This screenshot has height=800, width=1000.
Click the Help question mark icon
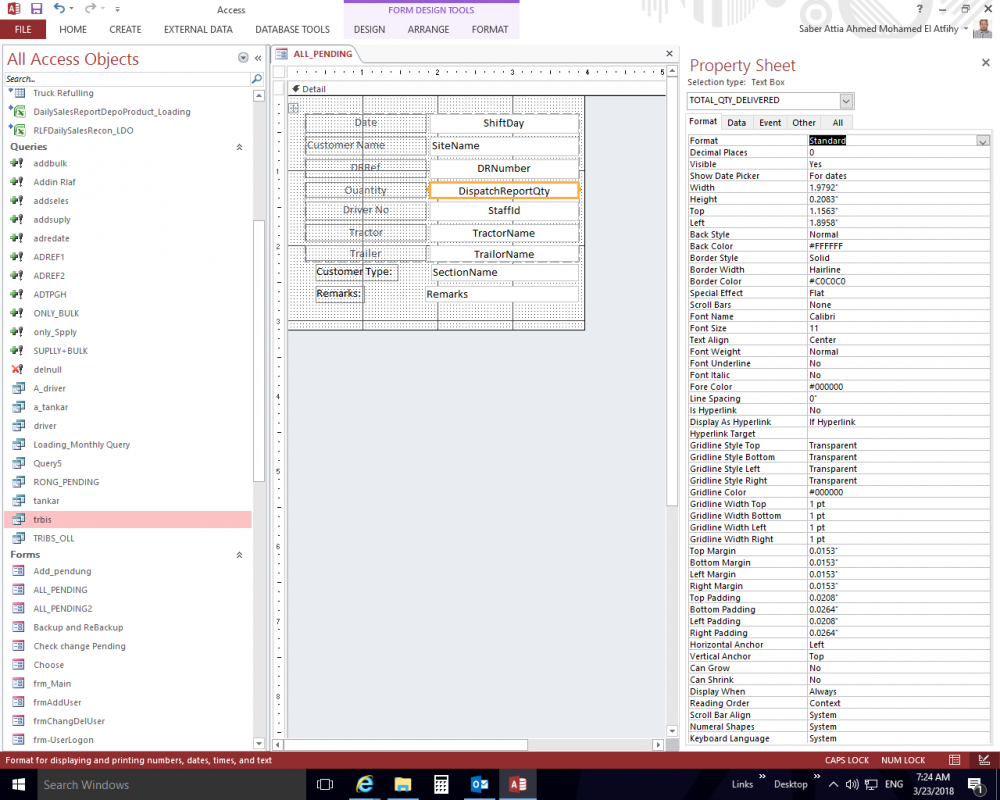tap(919, 9)
